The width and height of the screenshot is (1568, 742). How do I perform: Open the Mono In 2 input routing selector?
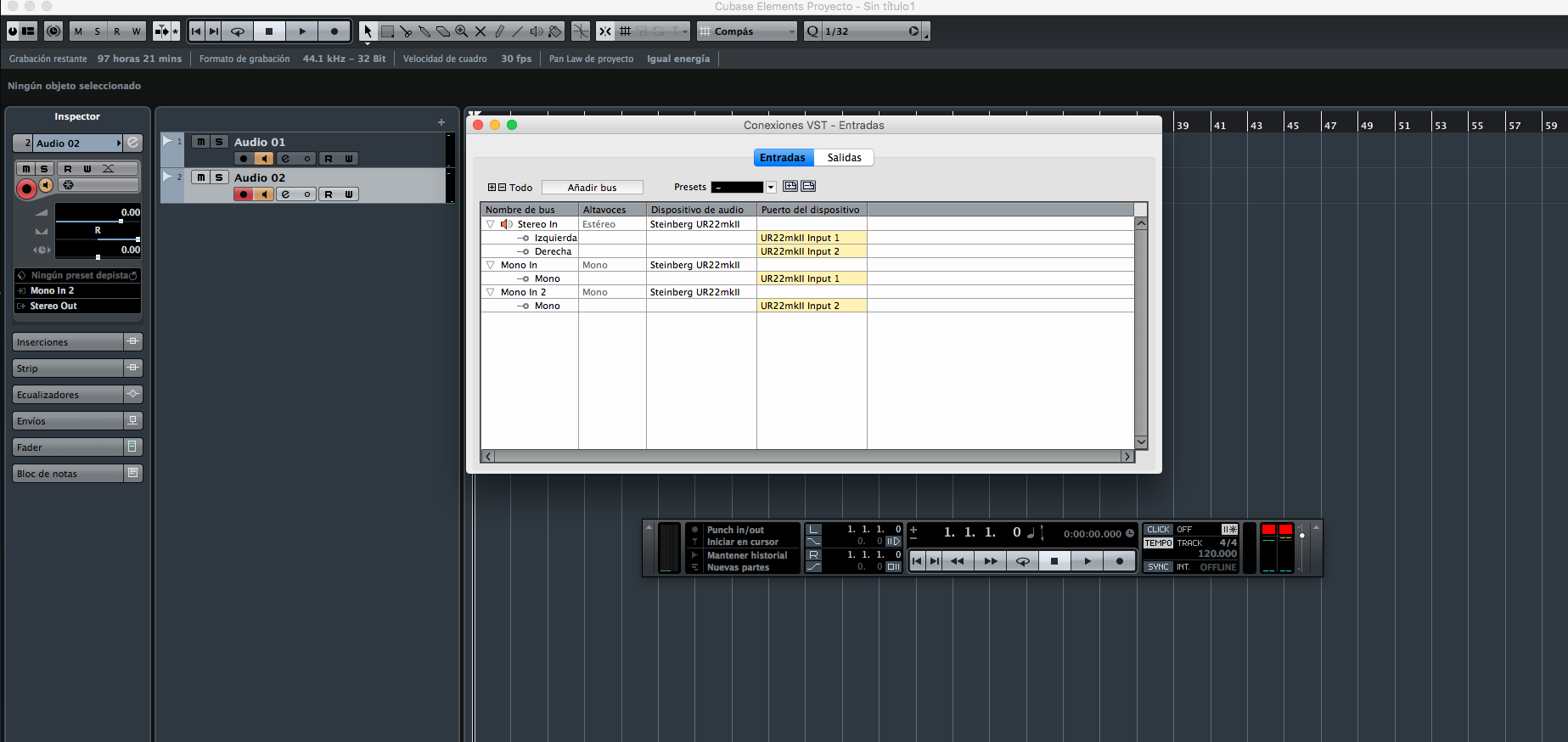77,290
